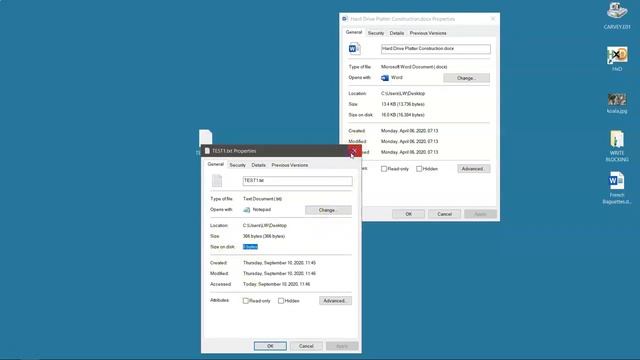Switch to Security tab in docx Properties
This screenshot has height=360, width=640.
[376, 33]
